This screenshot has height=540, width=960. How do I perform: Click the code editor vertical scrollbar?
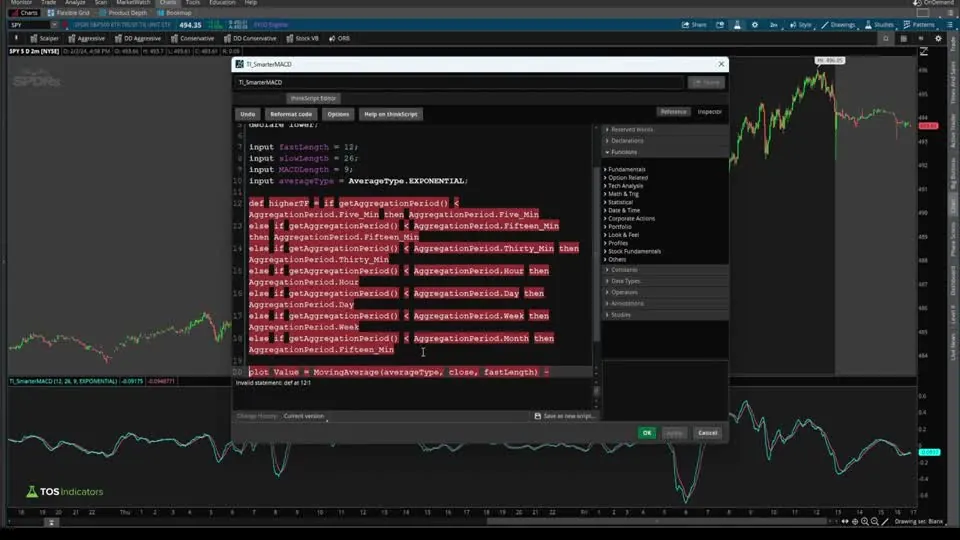point(596,254)
